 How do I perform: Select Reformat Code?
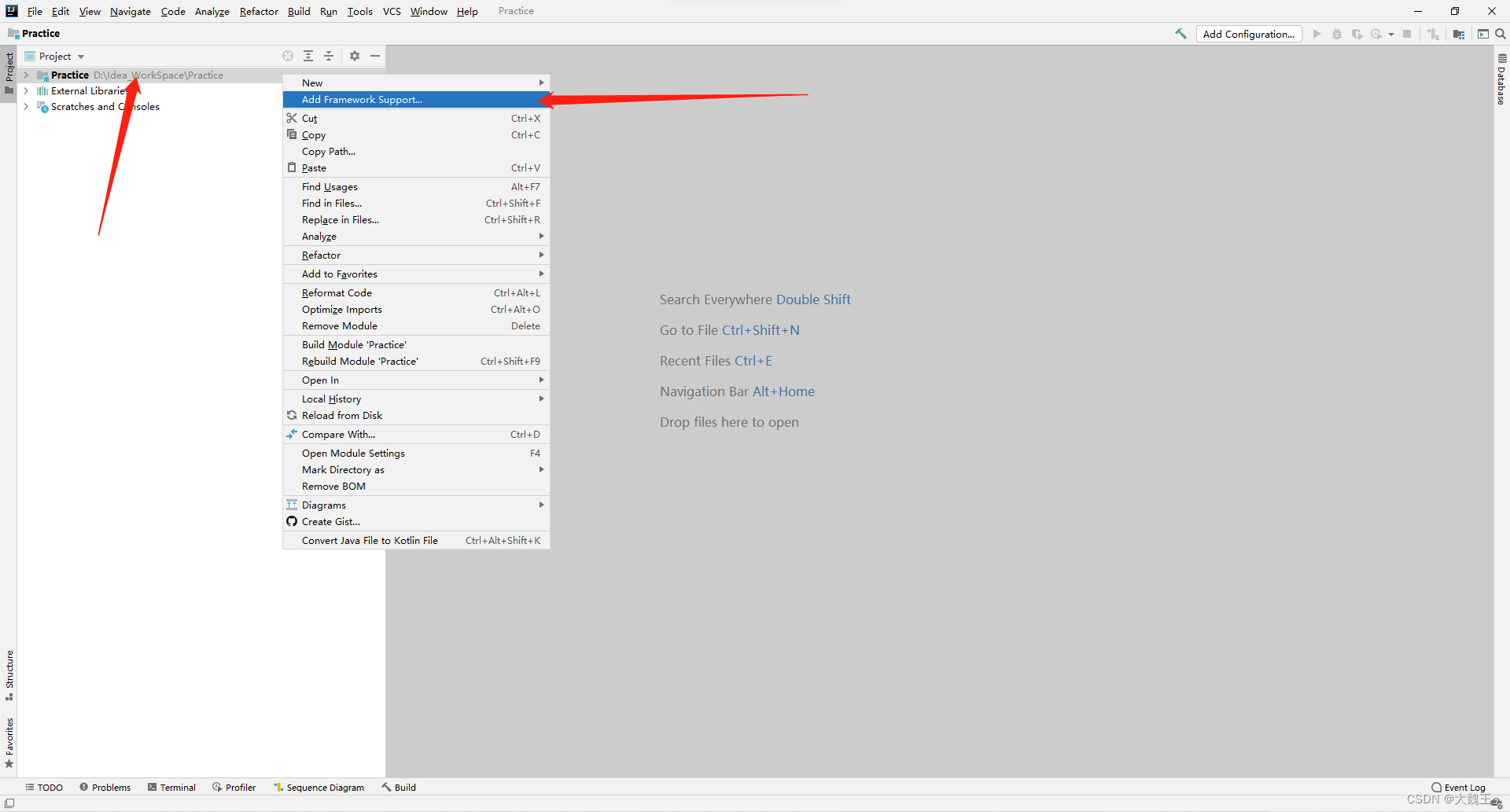(416, 293)
